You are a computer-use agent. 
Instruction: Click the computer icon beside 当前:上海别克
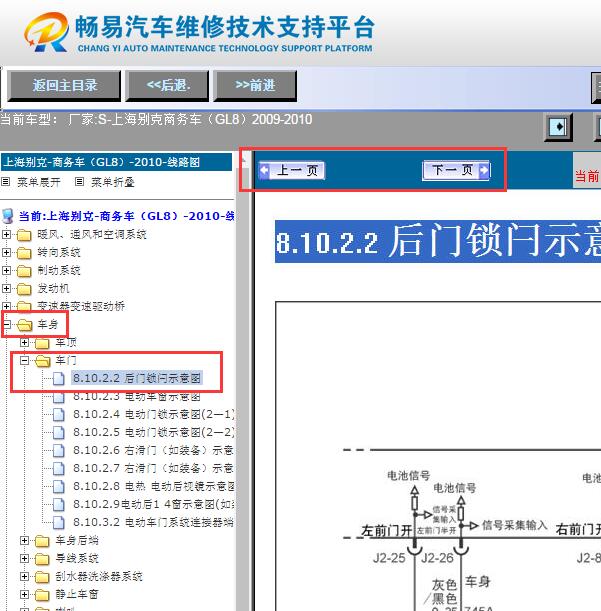coord(7,216)
